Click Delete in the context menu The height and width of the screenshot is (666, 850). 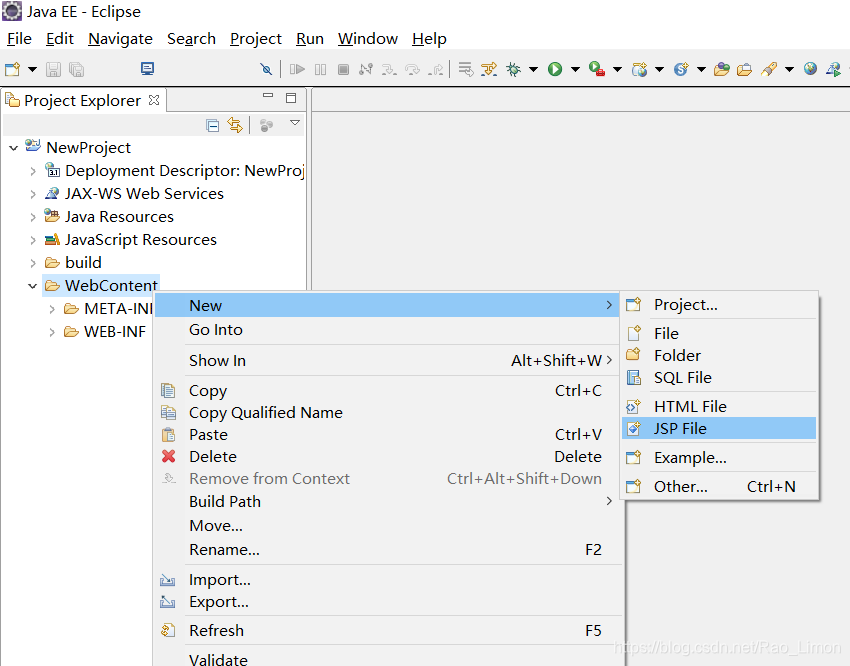tap(389, 457)
